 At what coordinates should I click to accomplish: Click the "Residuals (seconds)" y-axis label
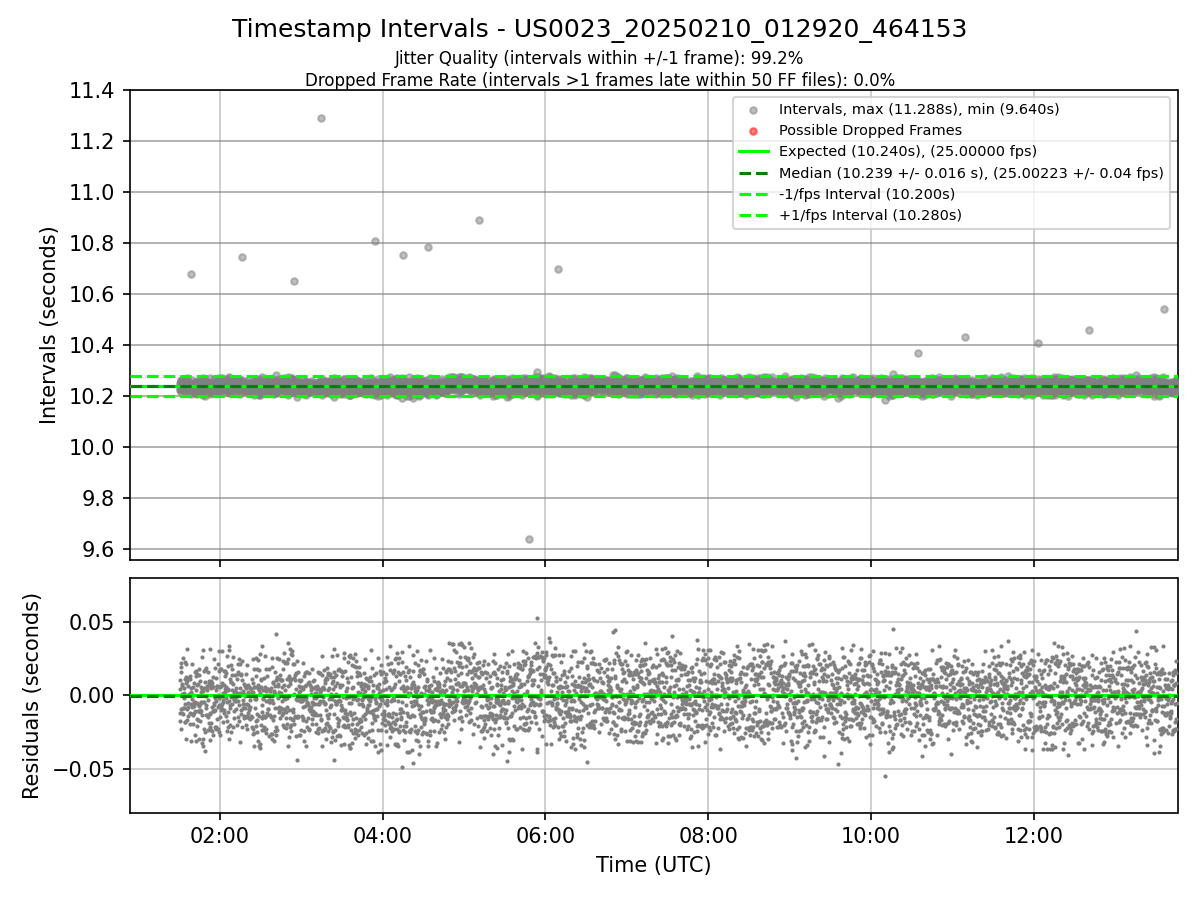point(31,696)
